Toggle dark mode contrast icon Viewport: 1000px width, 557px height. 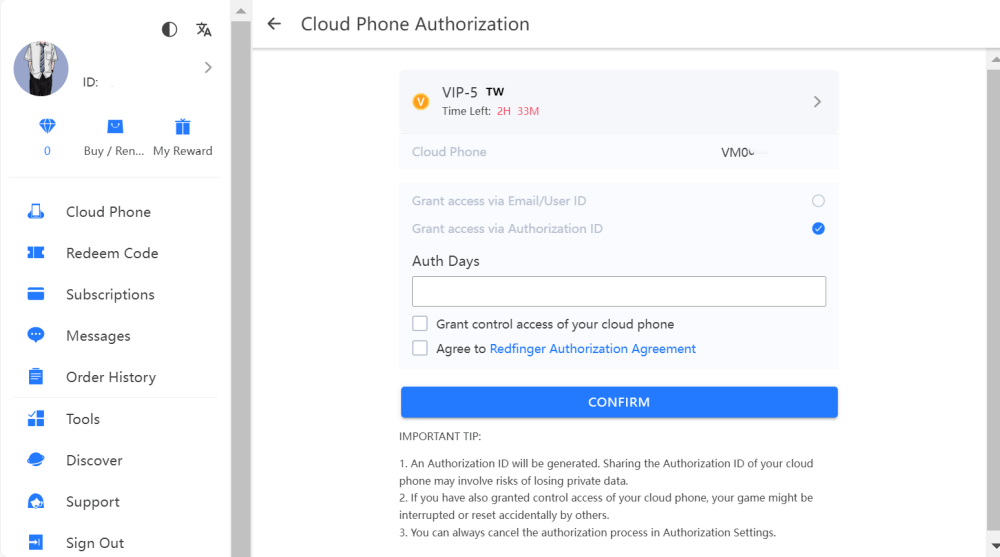point(169,29)
